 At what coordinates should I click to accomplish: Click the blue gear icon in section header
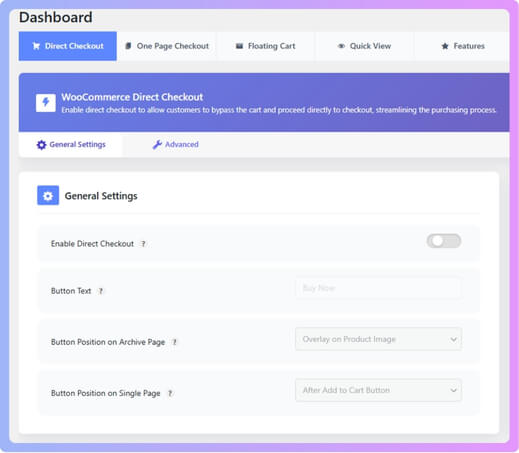(x=48, y=195)
